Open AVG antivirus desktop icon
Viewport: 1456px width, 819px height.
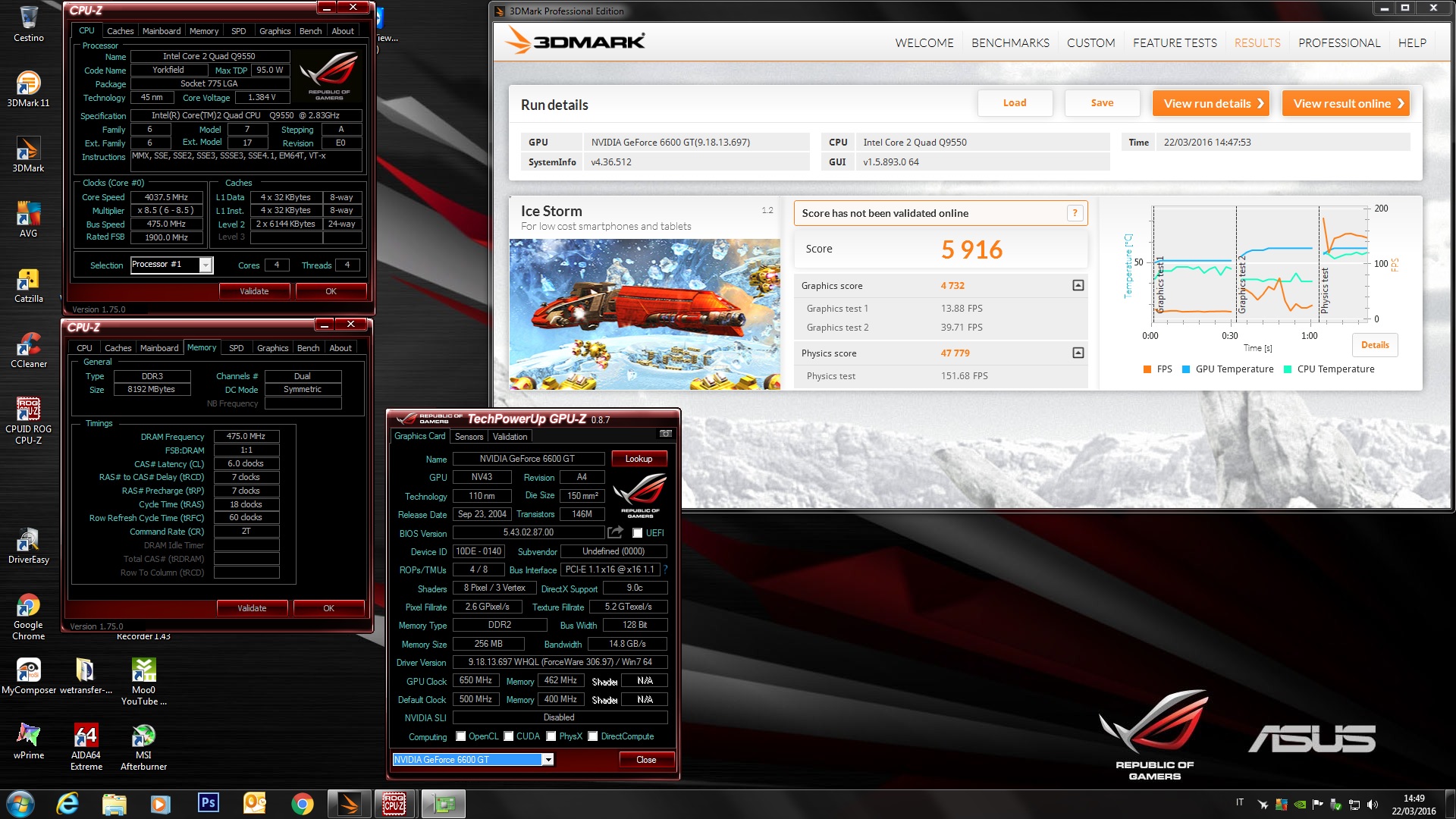point(28,219)
